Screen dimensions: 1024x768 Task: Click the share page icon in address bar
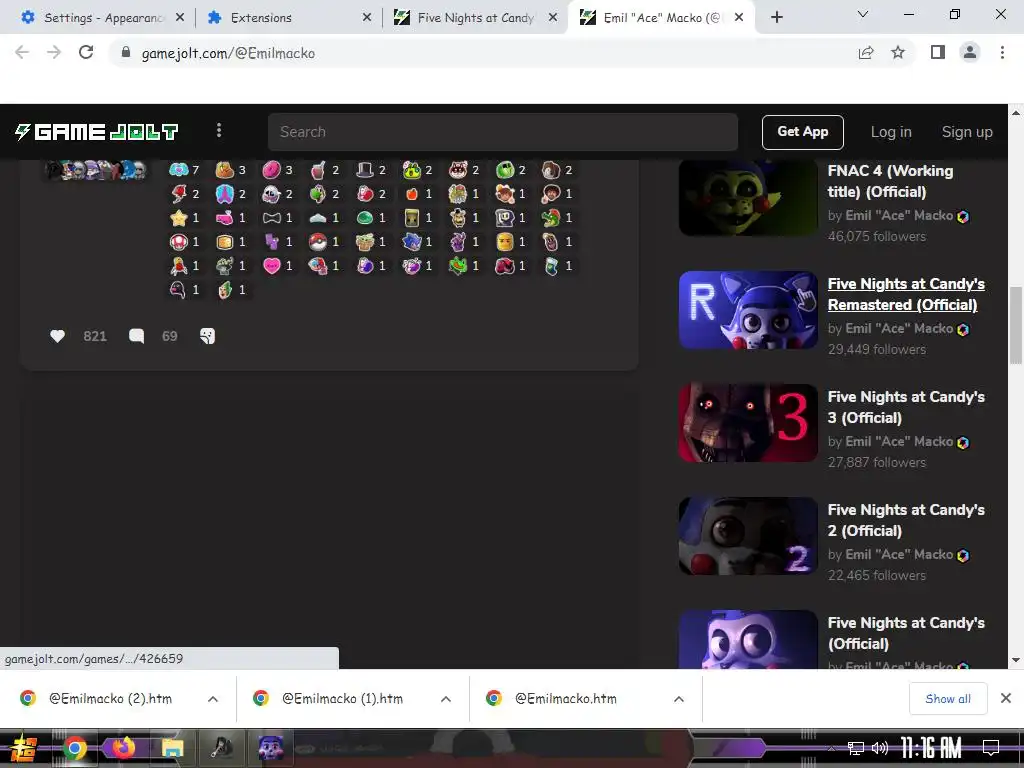tap(866, 53)
